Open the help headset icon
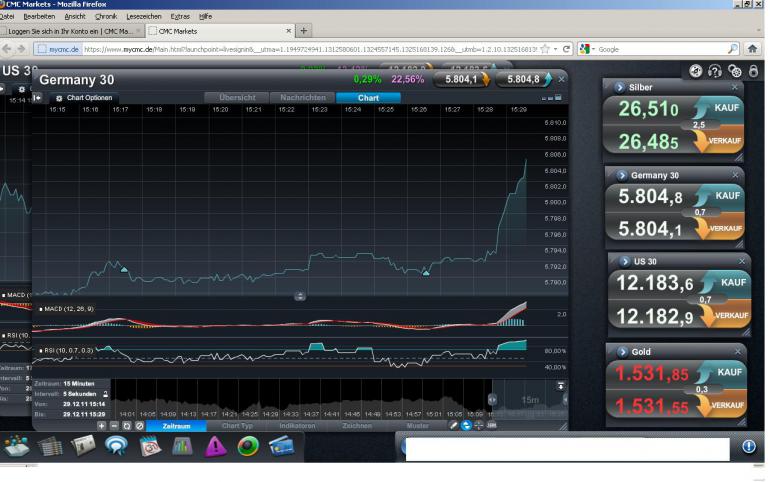The width and height of the screenshot is (770, 482). 715,71
